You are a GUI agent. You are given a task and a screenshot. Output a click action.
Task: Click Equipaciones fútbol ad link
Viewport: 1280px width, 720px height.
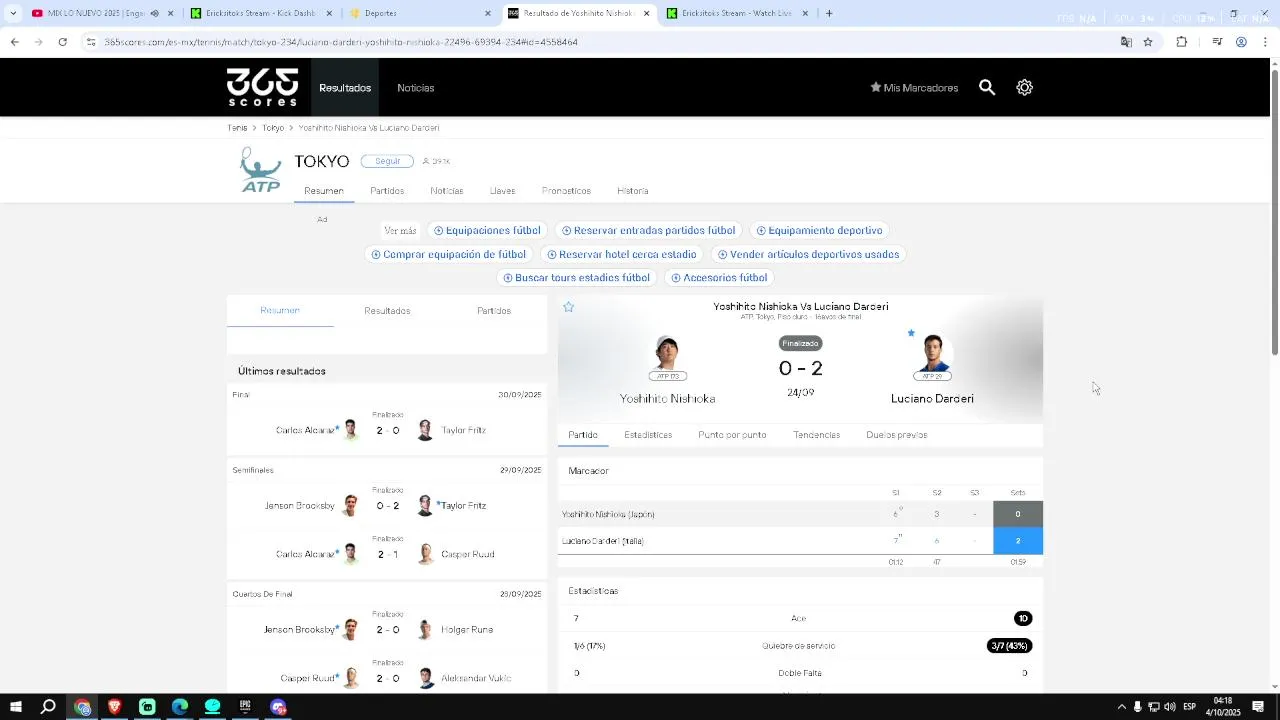[x=487, y=231]
